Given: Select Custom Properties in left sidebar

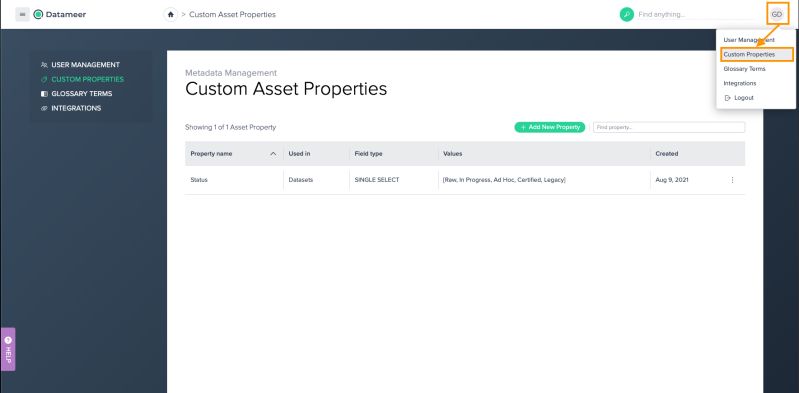Looking at the screenshot, I should (x=87, y=80).
